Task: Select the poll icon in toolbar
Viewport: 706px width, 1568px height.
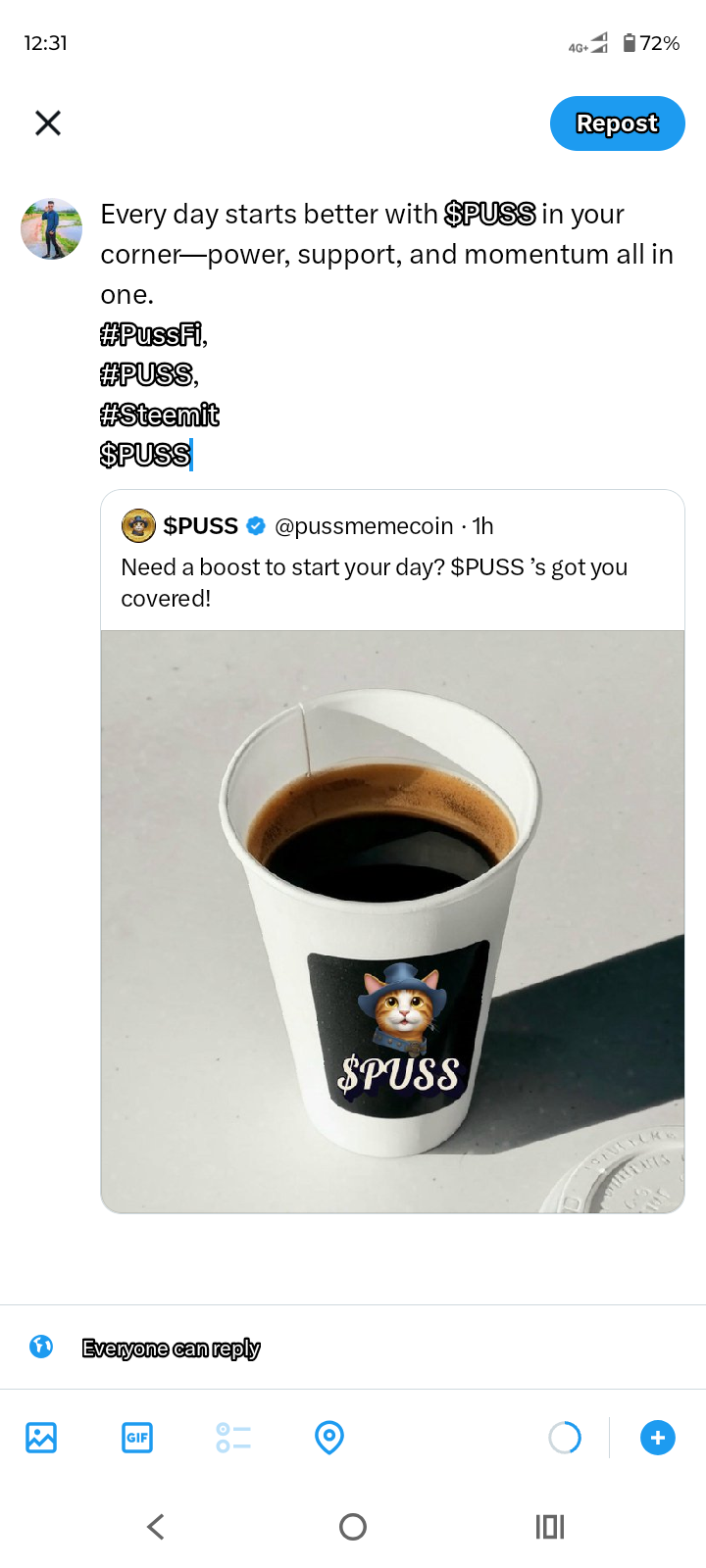Action: tap(233, 1438)
